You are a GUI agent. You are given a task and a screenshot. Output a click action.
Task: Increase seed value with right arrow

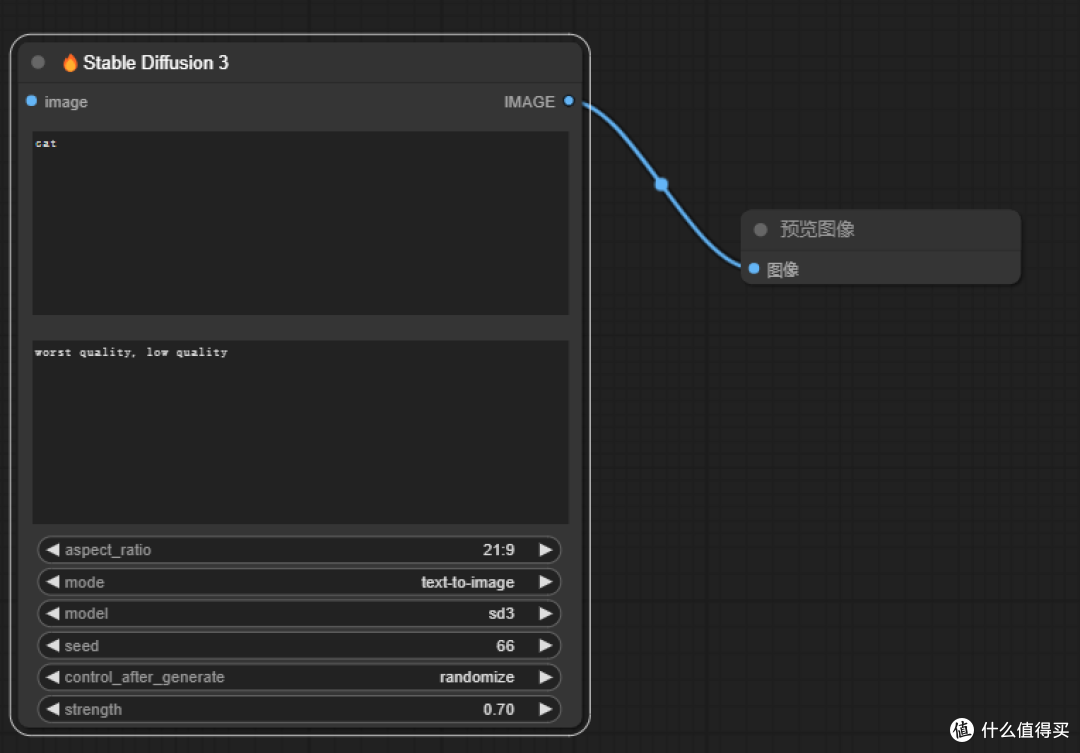tap(546, 646)
